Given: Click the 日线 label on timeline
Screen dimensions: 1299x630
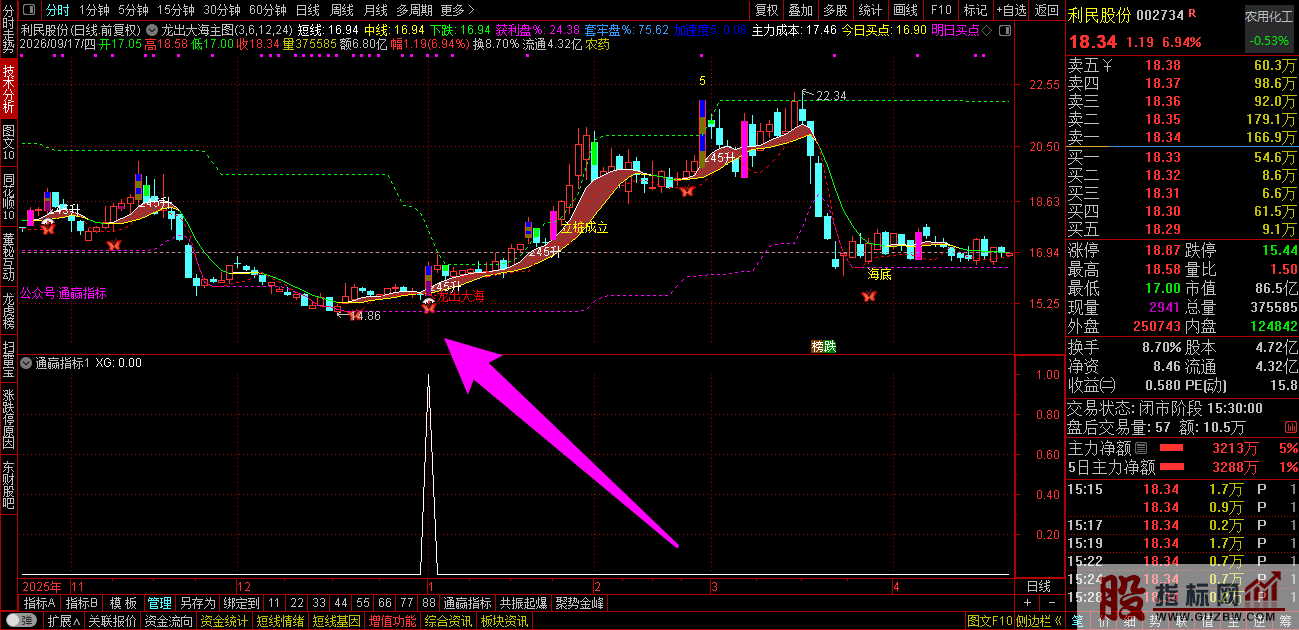Looking at the screenshot, I should point(1038,586).
